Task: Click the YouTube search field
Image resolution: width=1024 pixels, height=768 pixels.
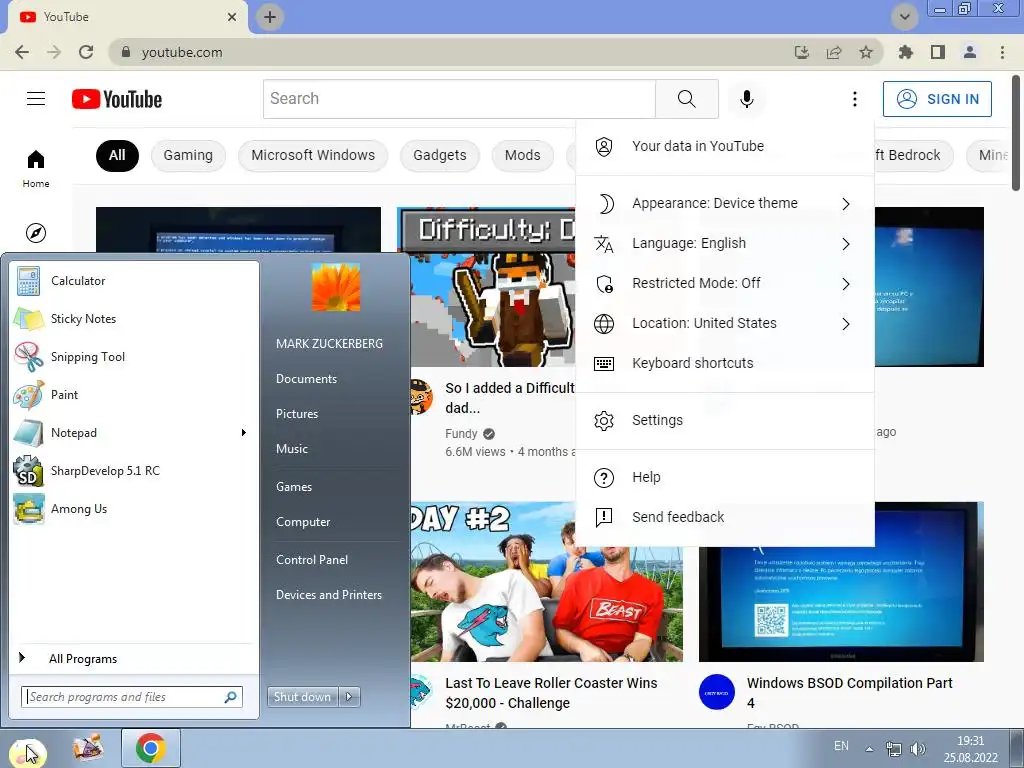Action: (x=459, y=99)
